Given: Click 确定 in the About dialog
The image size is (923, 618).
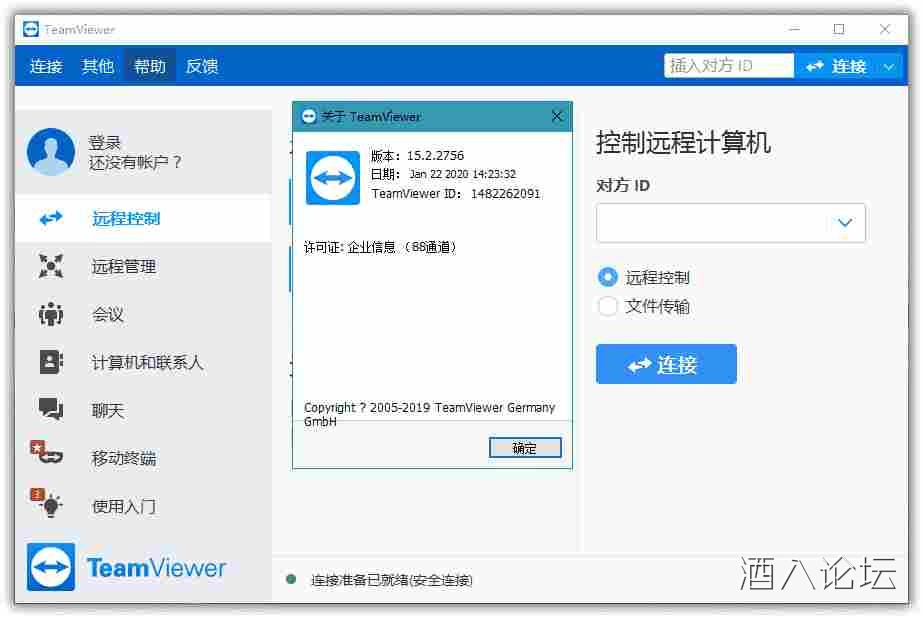Looking at the screenshot, I should pos(525,448).
